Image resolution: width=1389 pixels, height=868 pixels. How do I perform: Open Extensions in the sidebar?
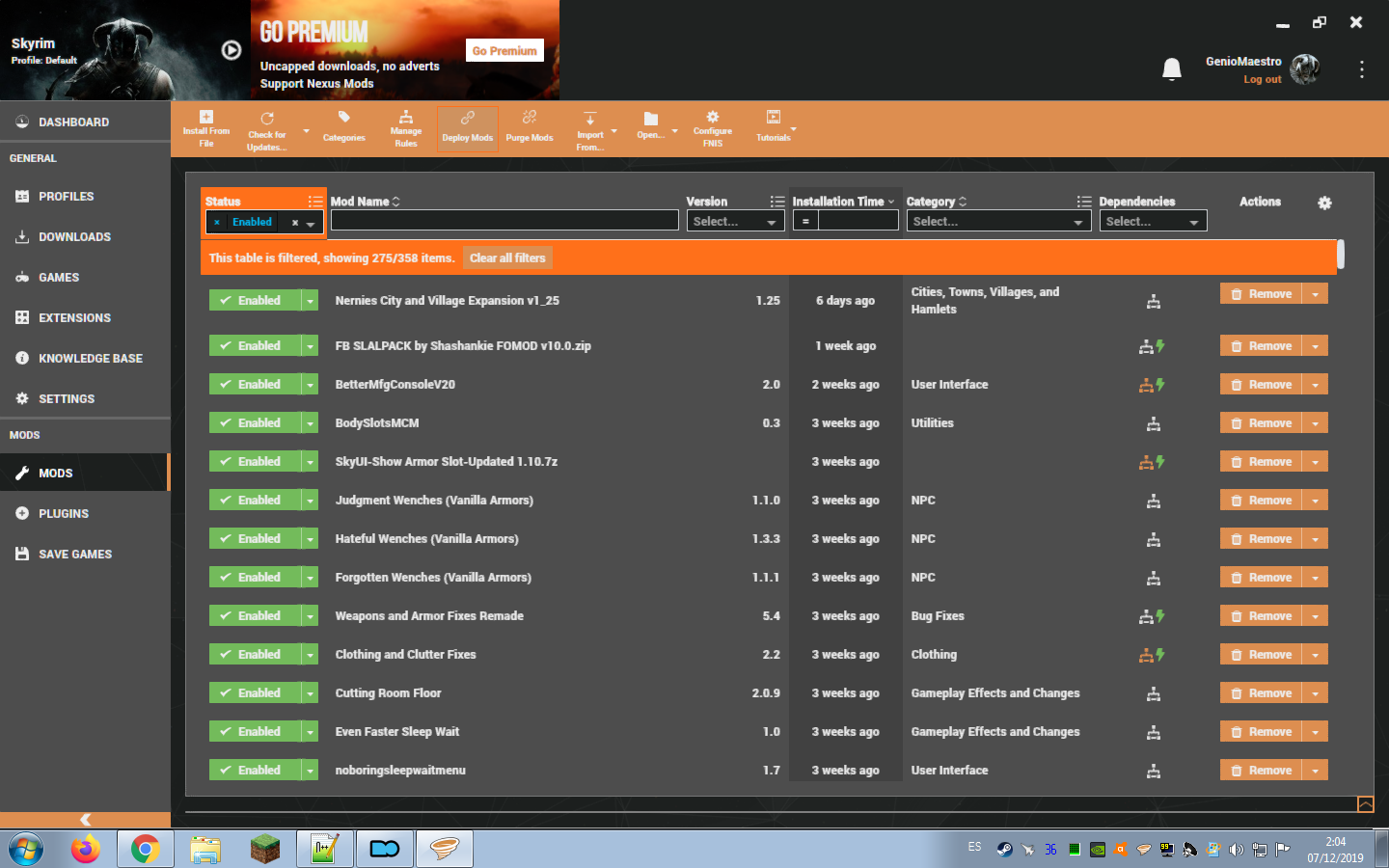point(74,318)
